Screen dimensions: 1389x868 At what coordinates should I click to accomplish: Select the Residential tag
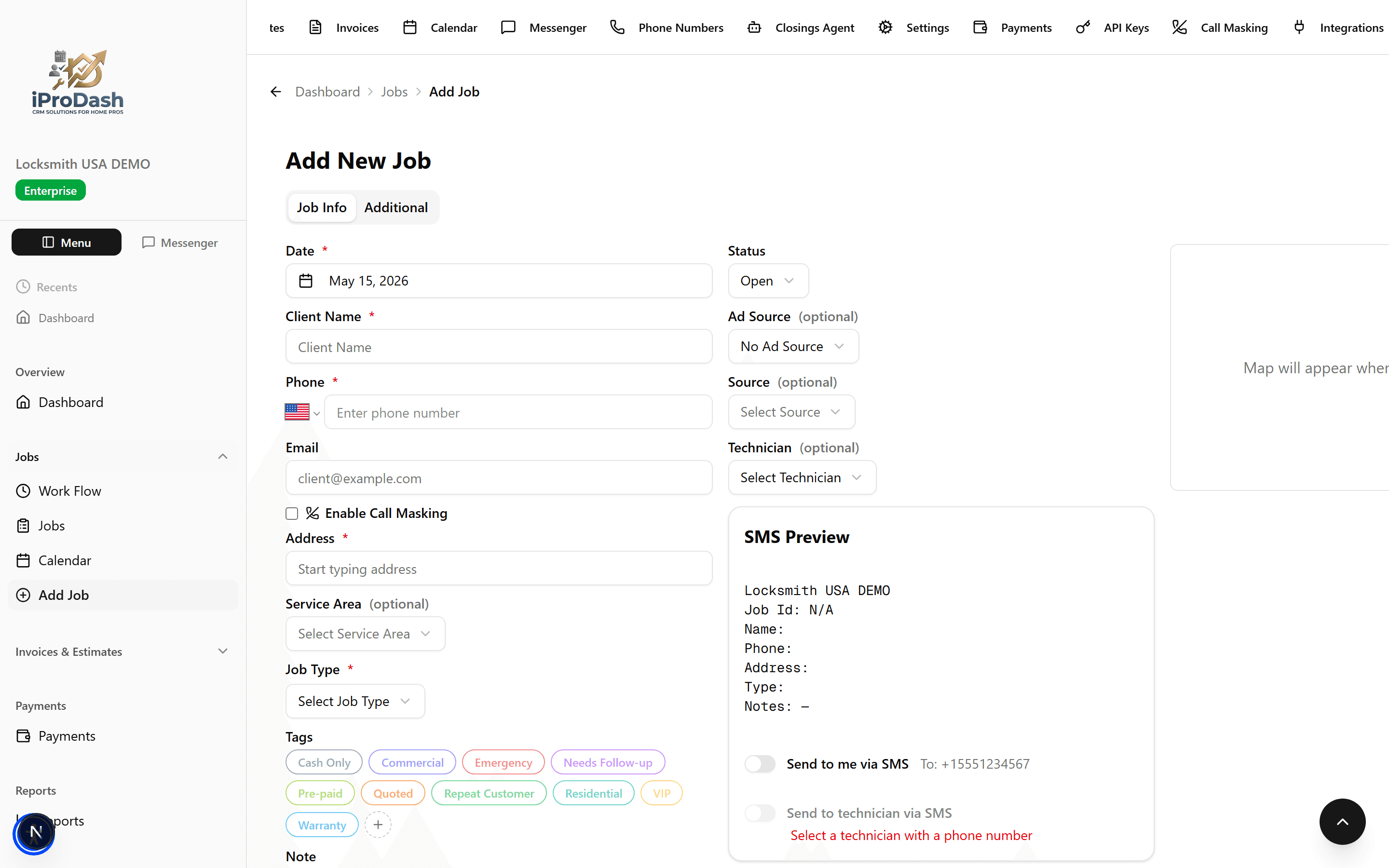pyautogui.click(x=594, y=793)
